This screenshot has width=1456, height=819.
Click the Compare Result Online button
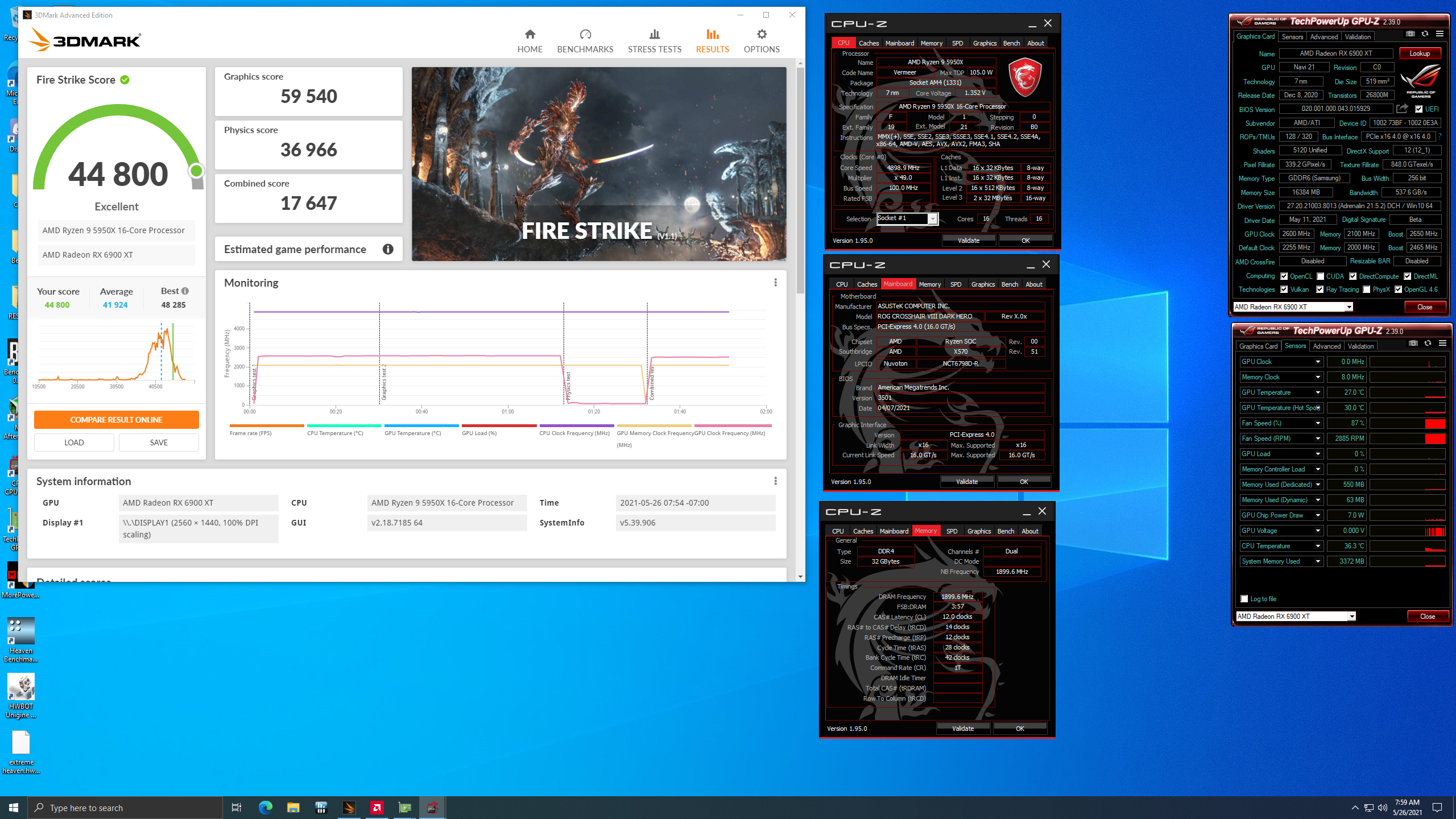click(116, 420)
